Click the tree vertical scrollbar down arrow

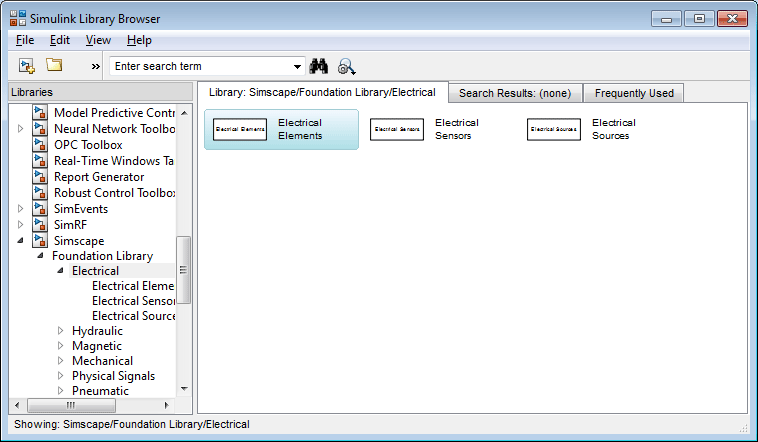coord(184,389)
